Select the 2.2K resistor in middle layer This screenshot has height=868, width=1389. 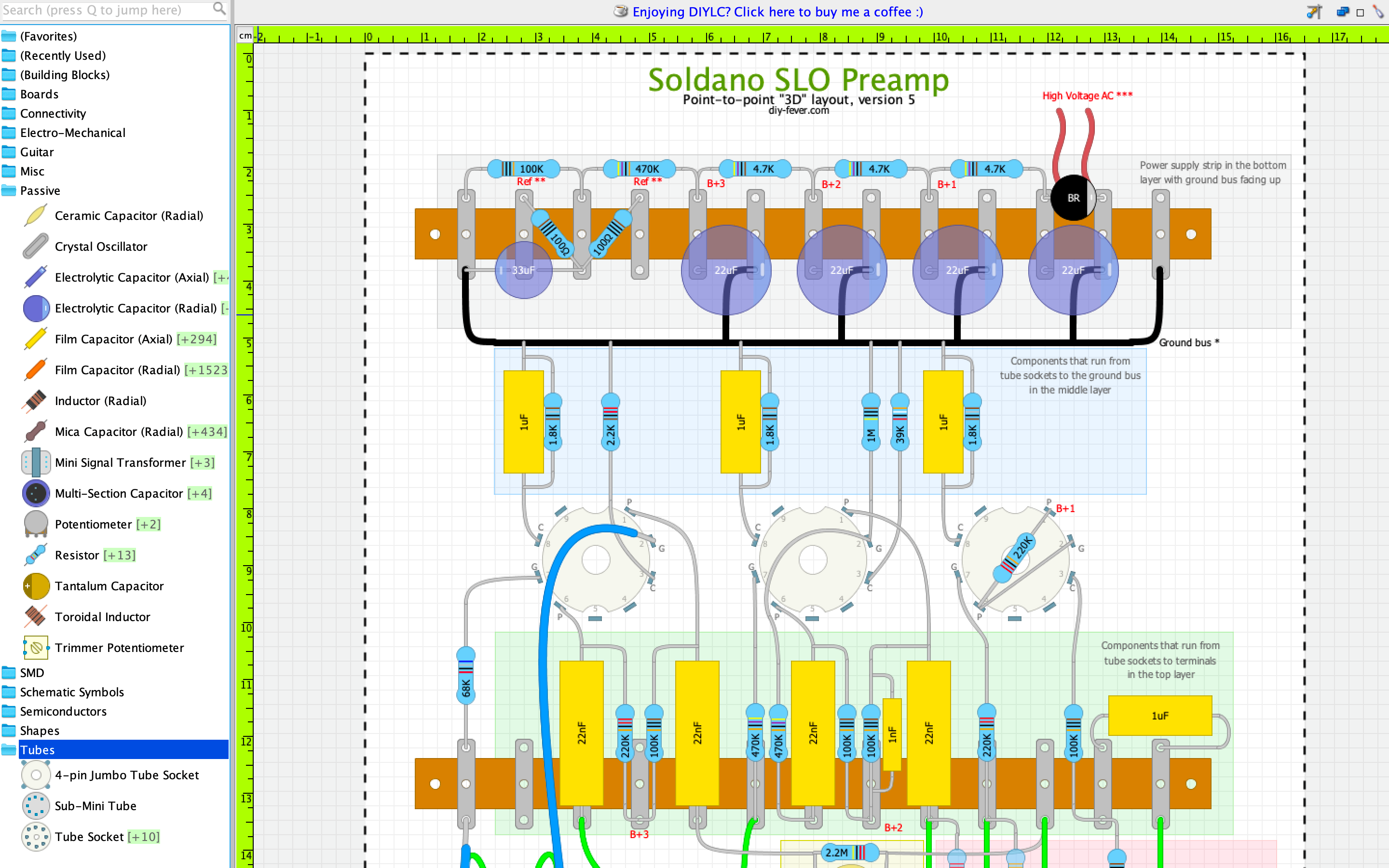[x=610, y=422]
